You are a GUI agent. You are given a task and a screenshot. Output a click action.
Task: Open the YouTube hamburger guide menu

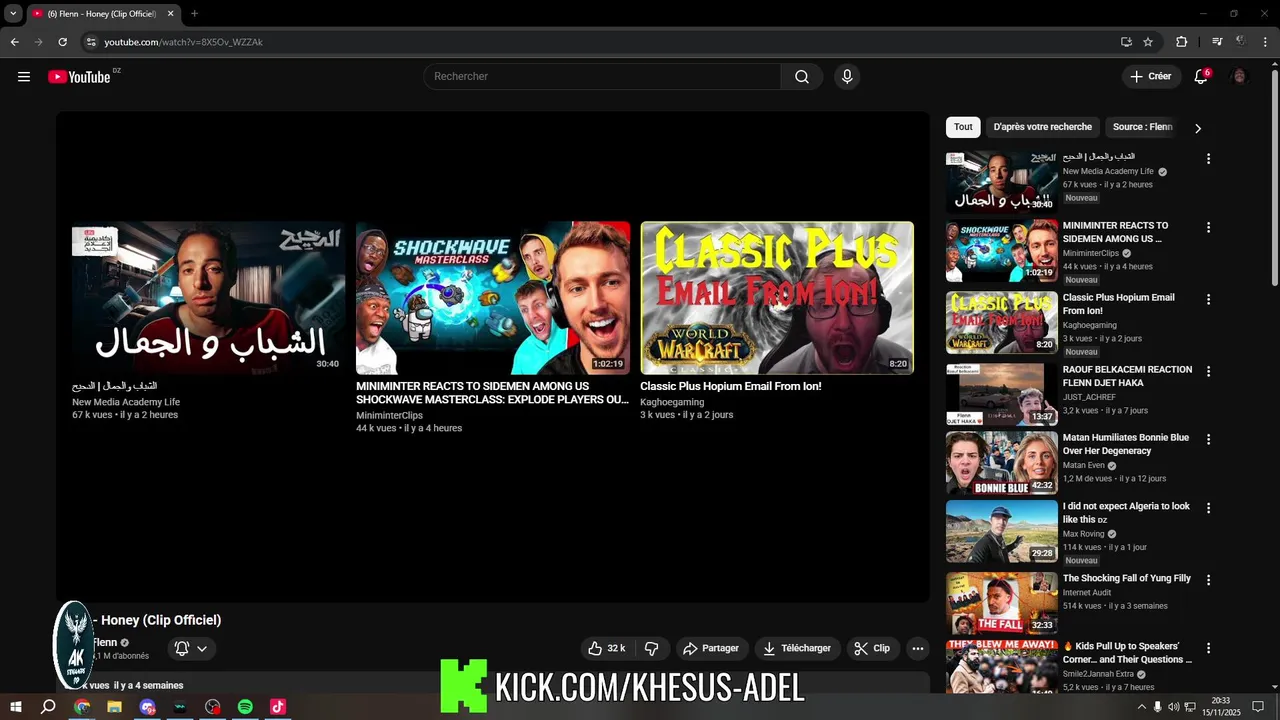coord(24,77)
